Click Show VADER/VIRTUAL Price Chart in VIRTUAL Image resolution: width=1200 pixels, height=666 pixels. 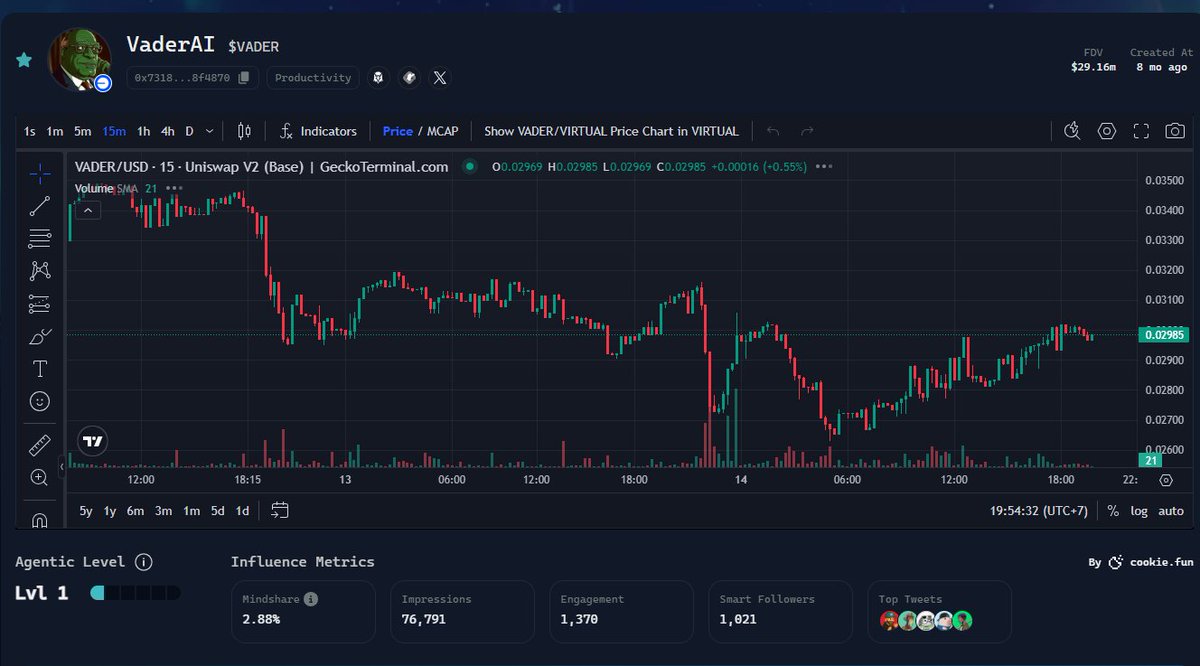click(611, 131)
